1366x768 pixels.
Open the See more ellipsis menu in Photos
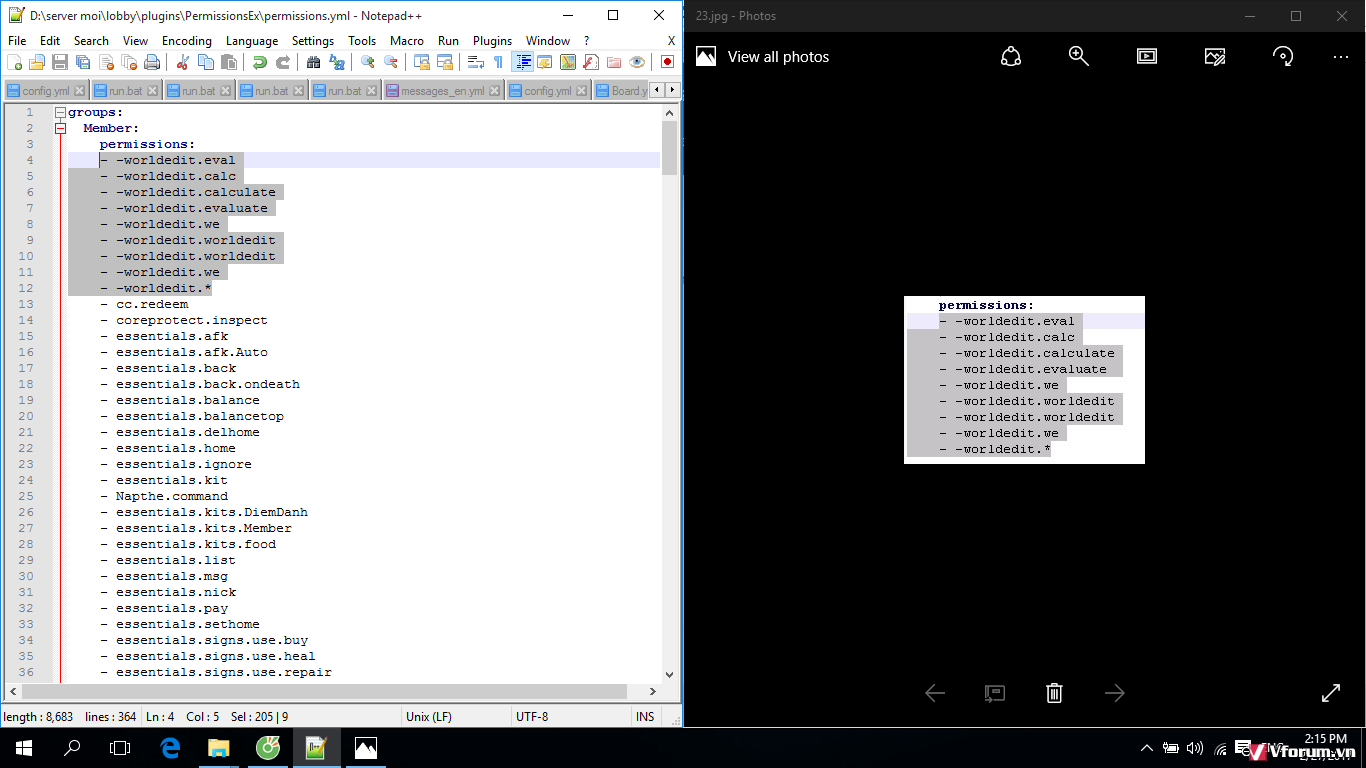coord(1341,57)
